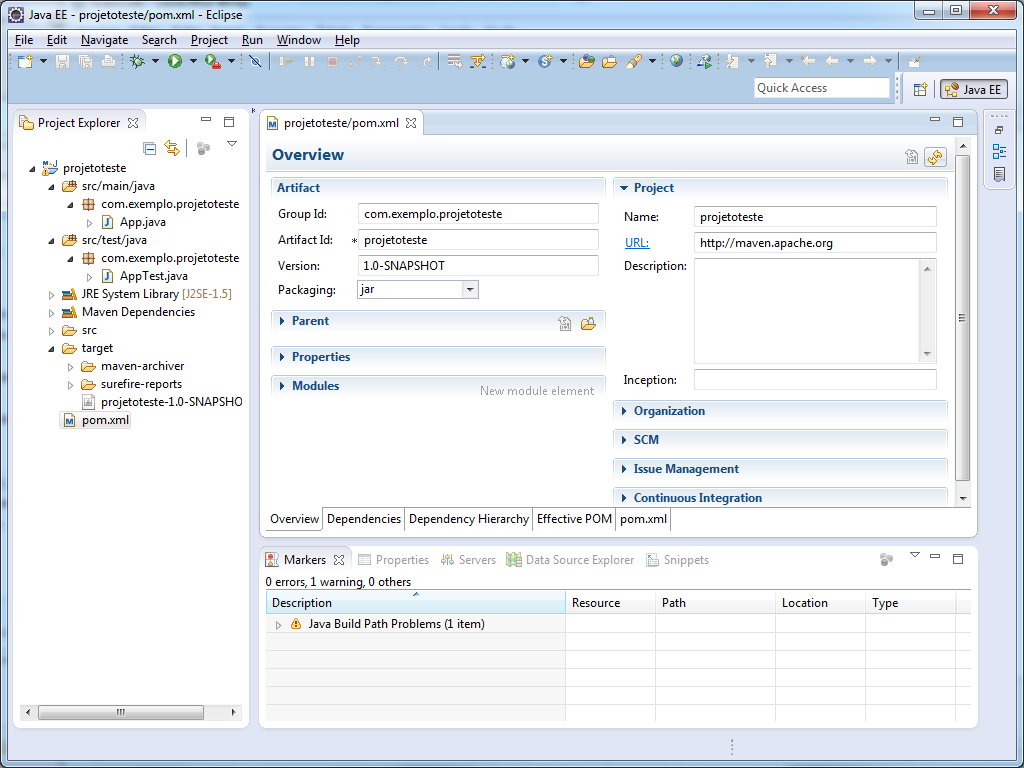Viewport: 1024px width, 768px height.
Task: Open the Window menu
Action: point(298,40)
